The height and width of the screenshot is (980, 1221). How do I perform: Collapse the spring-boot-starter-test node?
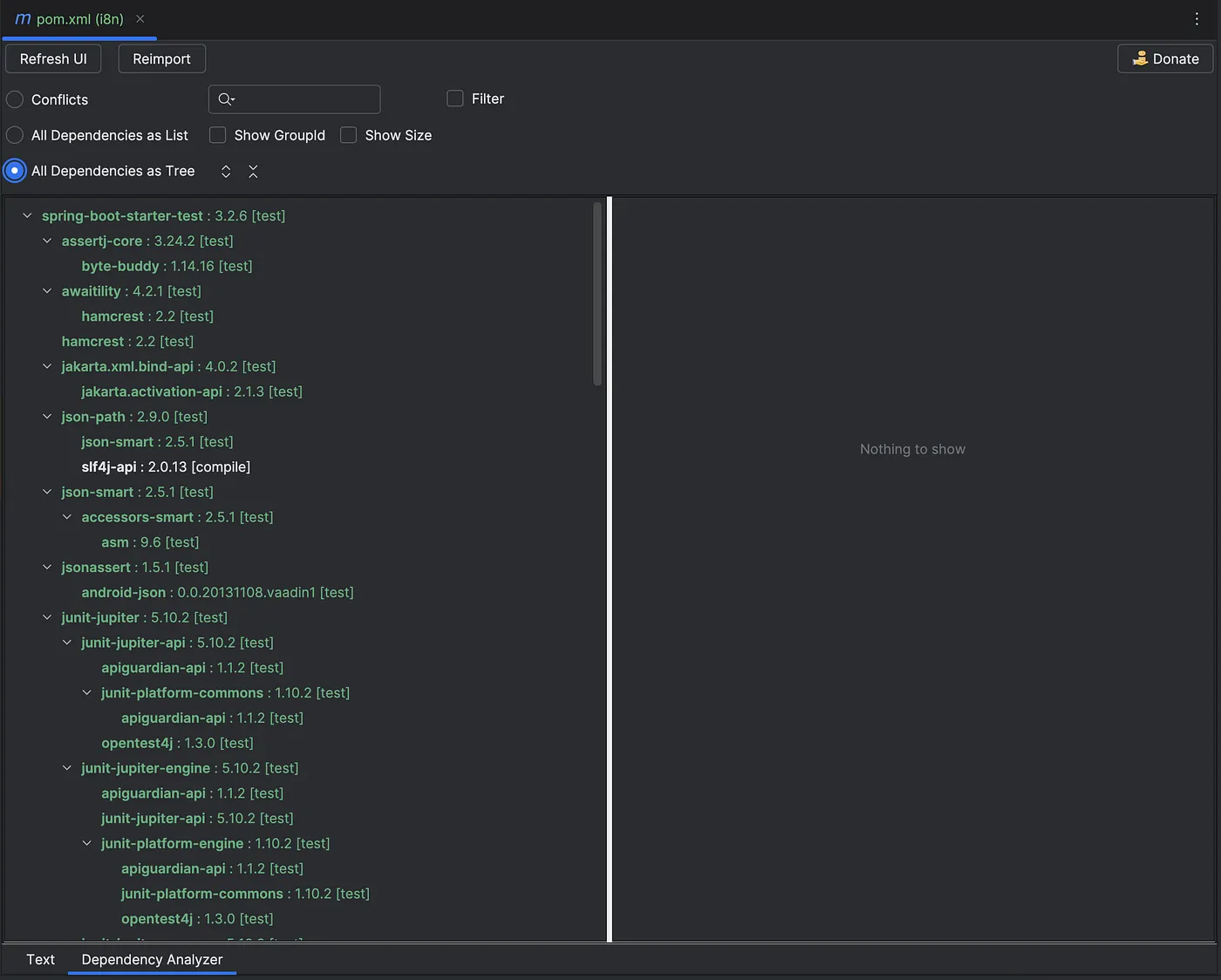pyautogui.click(x=27, y=216)
